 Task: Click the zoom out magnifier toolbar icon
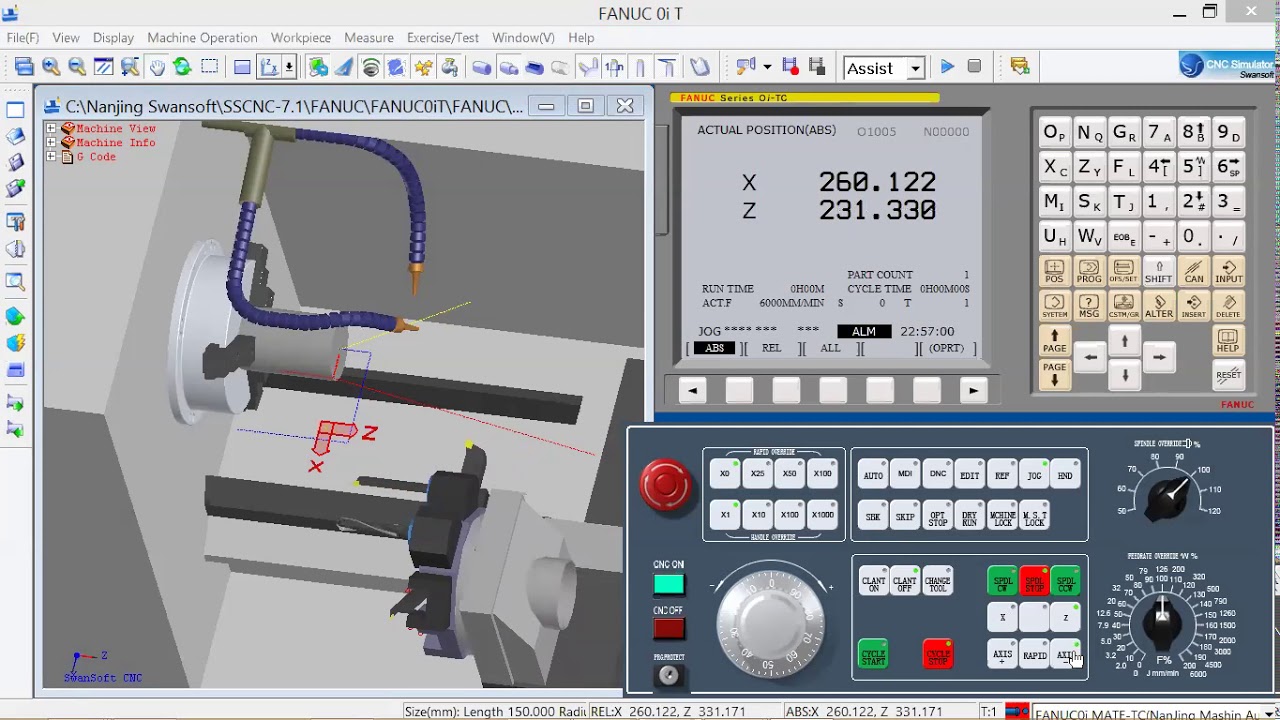click(x=77, y=67)
